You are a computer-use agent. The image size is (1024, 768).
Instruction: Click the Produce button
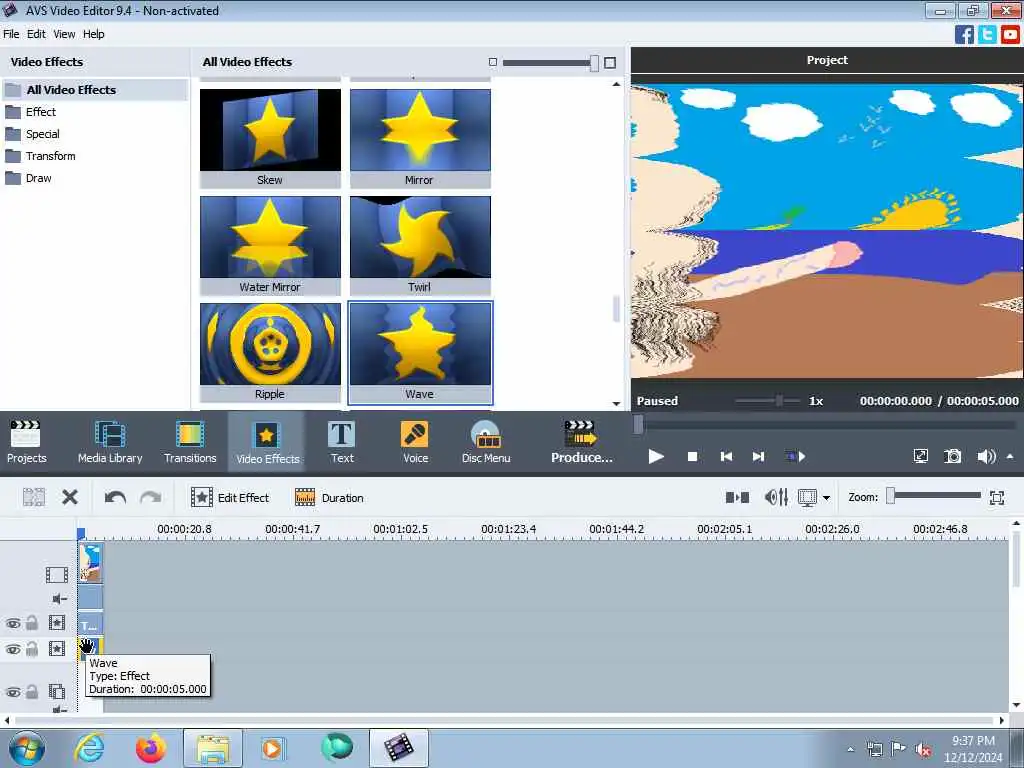click(x=581, y=441)
